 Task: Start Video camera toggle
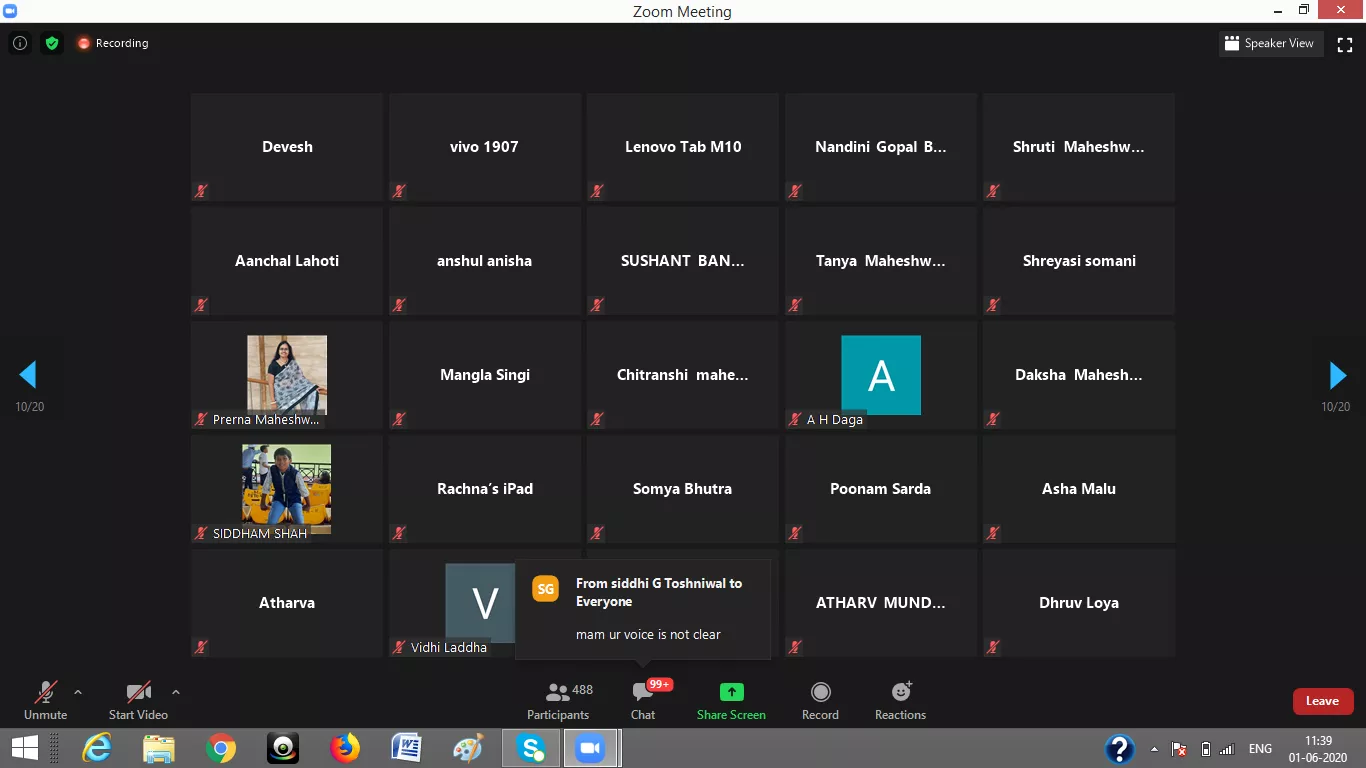(138, 700)
